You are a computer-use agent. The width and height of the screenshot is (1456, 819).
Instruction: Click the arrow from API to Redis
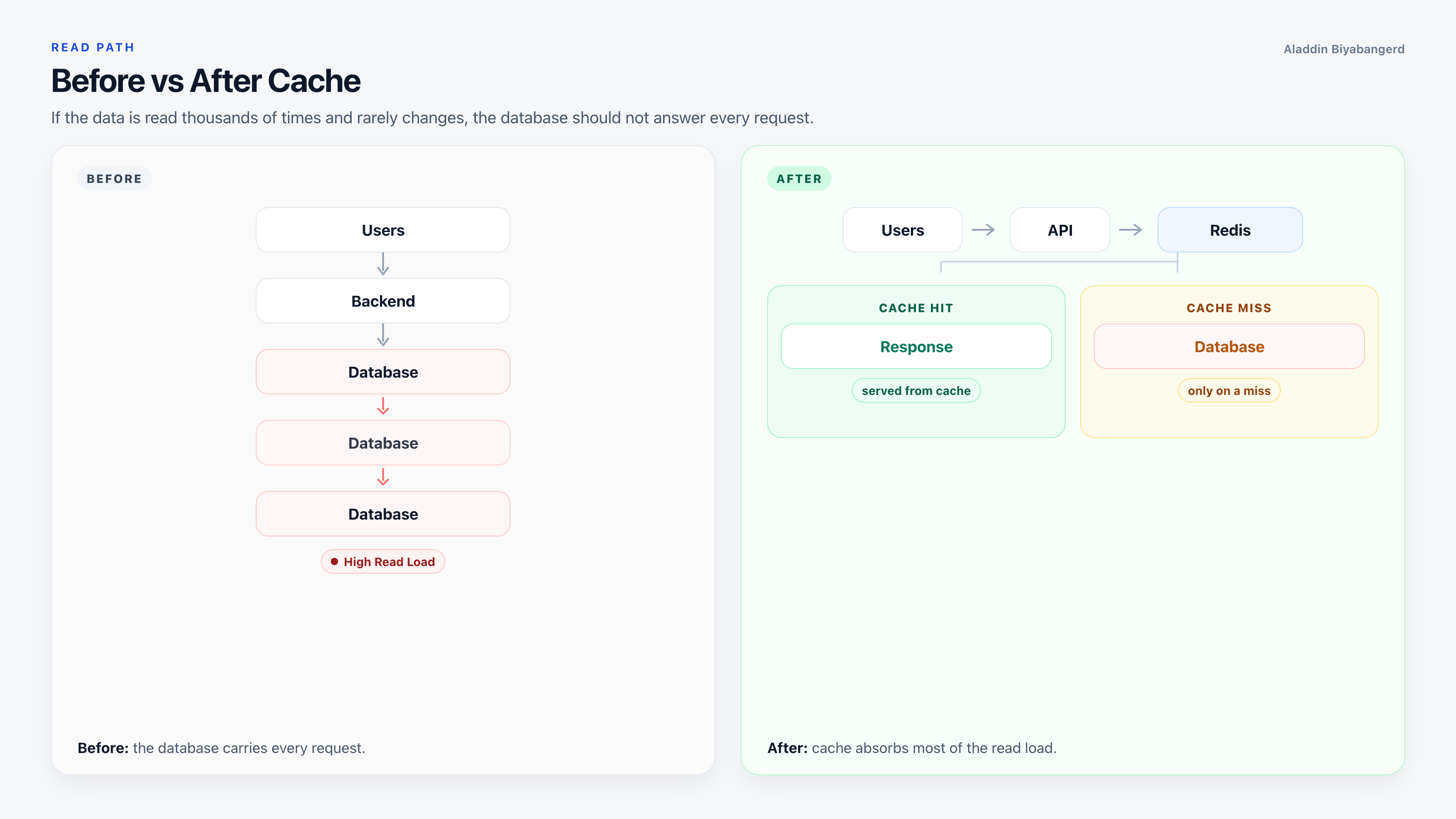[1131, 229]
